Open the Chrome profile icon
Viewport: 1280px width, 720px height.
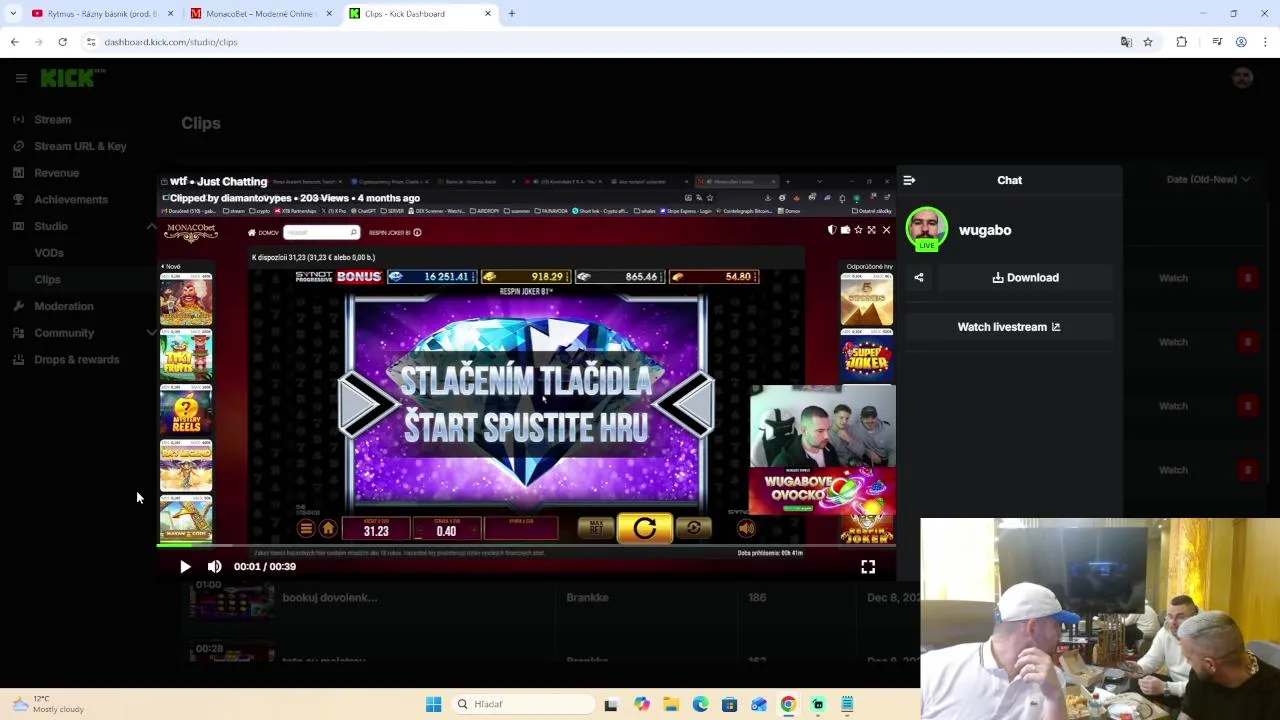(x=1241, y=42)
